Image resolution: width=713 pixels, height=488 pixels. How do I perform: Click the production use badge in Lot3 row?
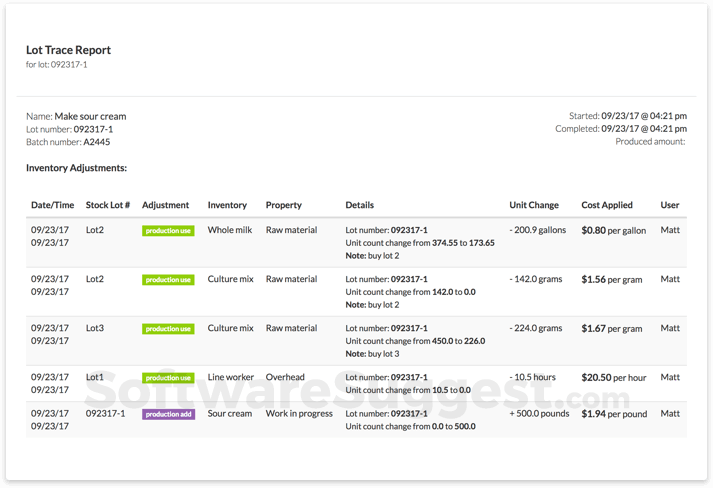point(168,329)
